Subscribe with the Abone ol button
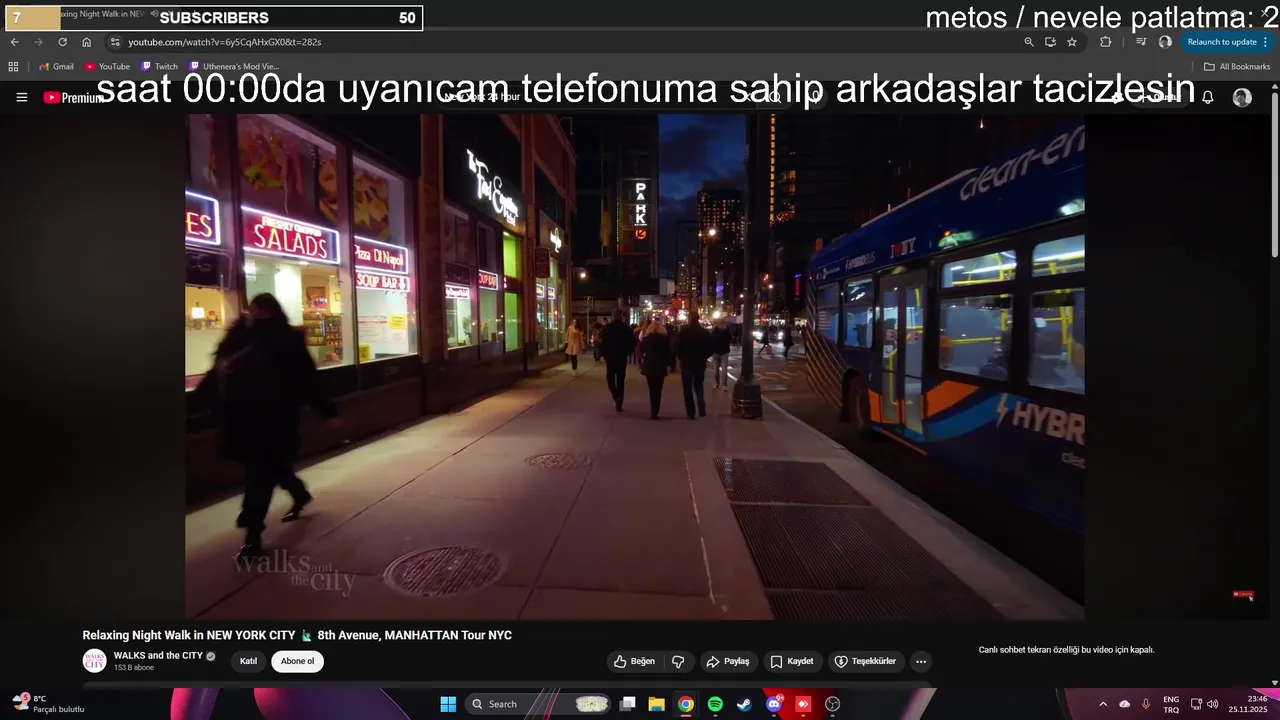 297,661
